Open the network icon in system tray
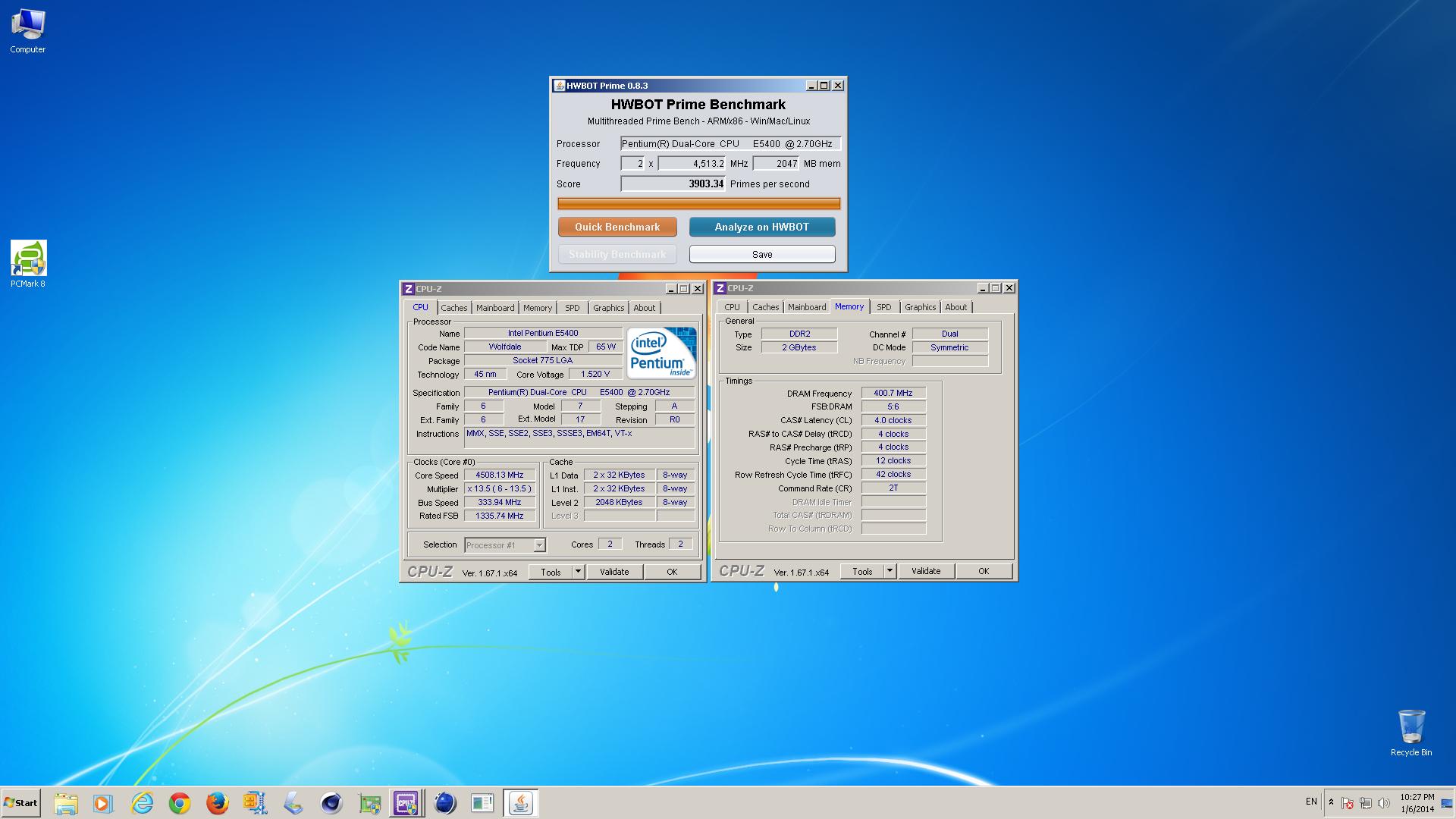This screenshot has width=1456, height=819. point(1366,803)
